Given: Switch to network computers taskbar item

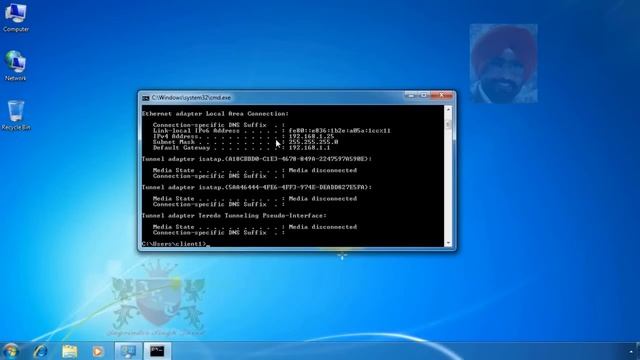Looking at the screenshot, I should click(128, 351).
